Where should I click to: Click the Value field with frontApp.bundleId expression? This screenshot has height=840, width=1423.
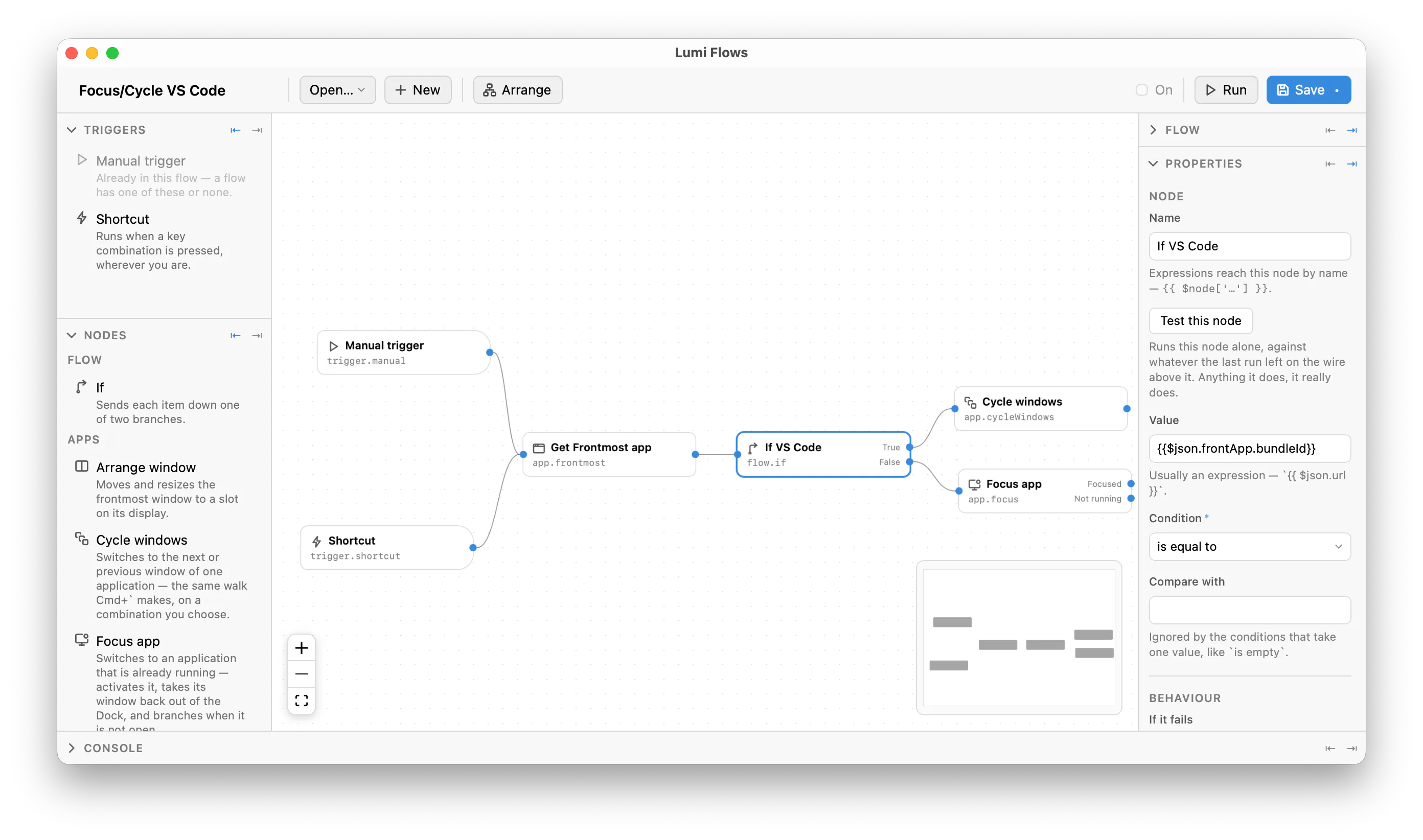1249,449
